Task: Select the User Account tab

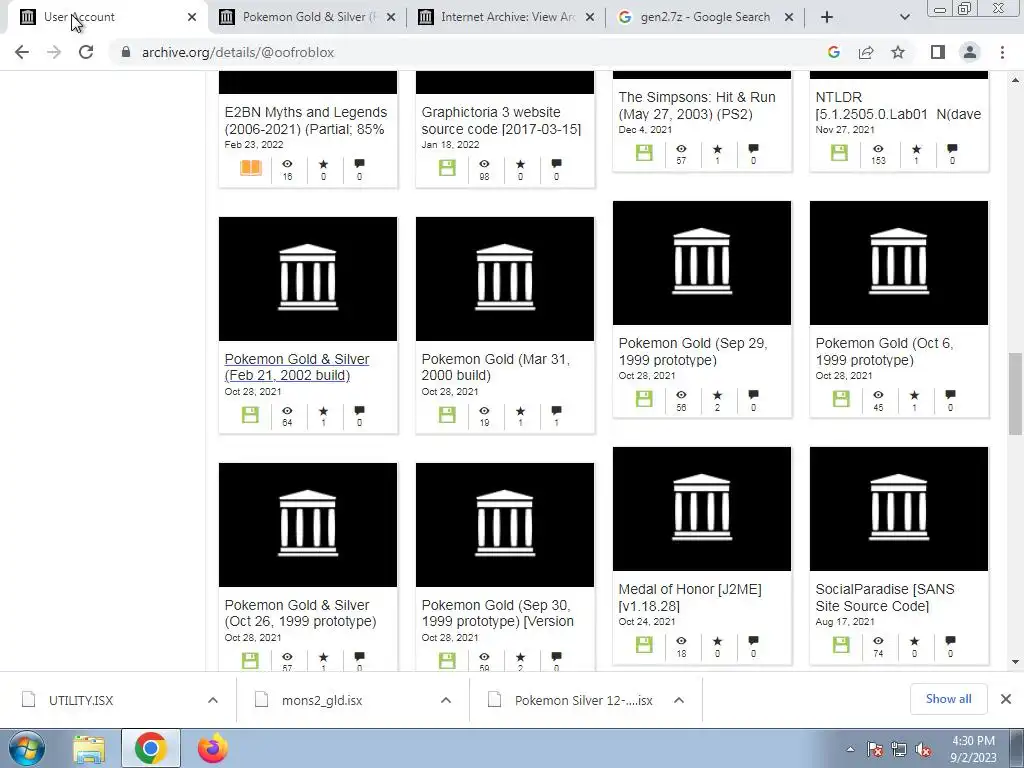Action: pyautogui.click(x=108, y=17)
